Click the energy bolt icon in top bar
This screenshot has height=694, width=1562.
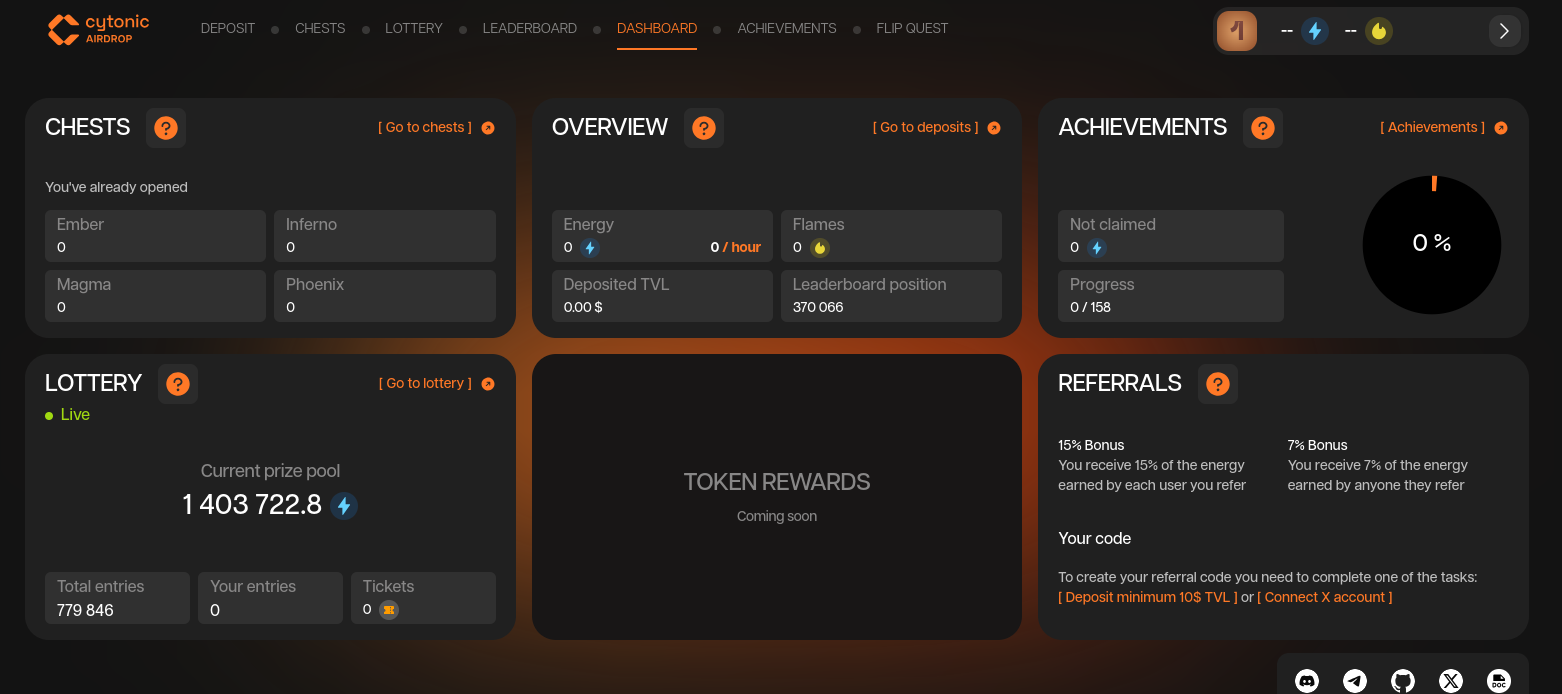[x=1315, y=31]
